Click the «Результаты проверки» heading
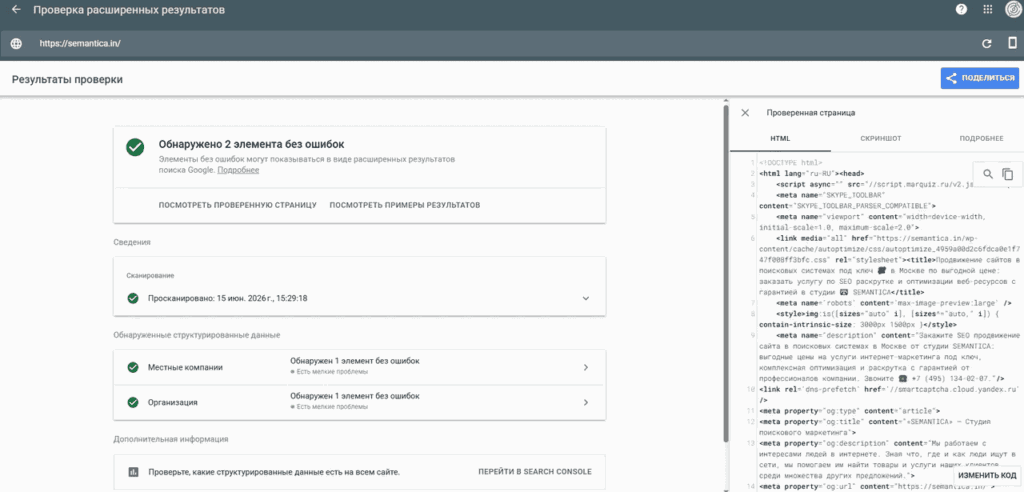The image size is (1024, 492). pyautogui.click(x=67, y=79)
